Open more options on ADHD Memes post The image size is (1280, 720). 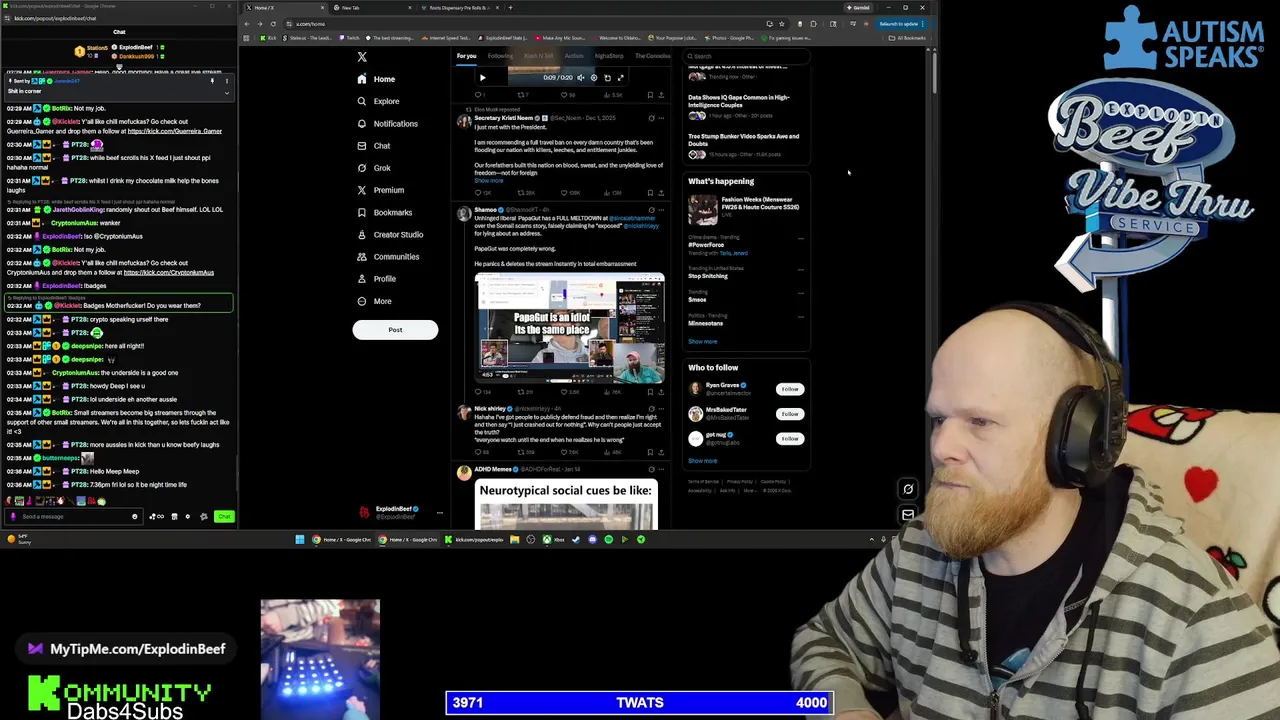click(661, 469)
